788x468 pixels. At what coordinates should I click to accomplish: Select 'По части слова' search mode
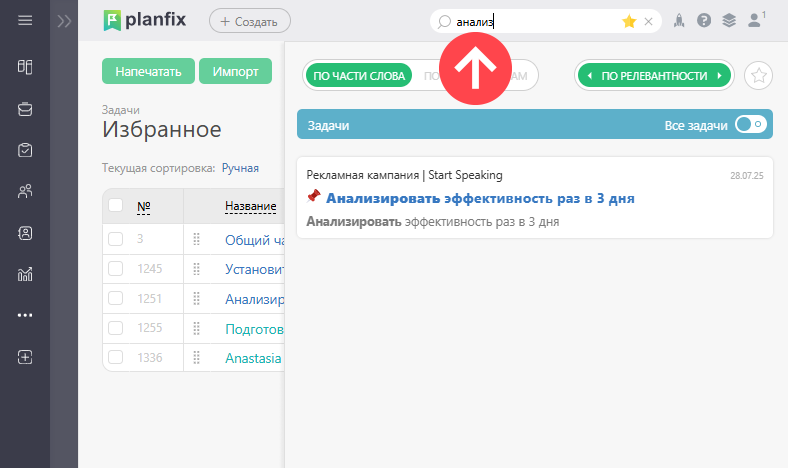(x=359, y=76)
